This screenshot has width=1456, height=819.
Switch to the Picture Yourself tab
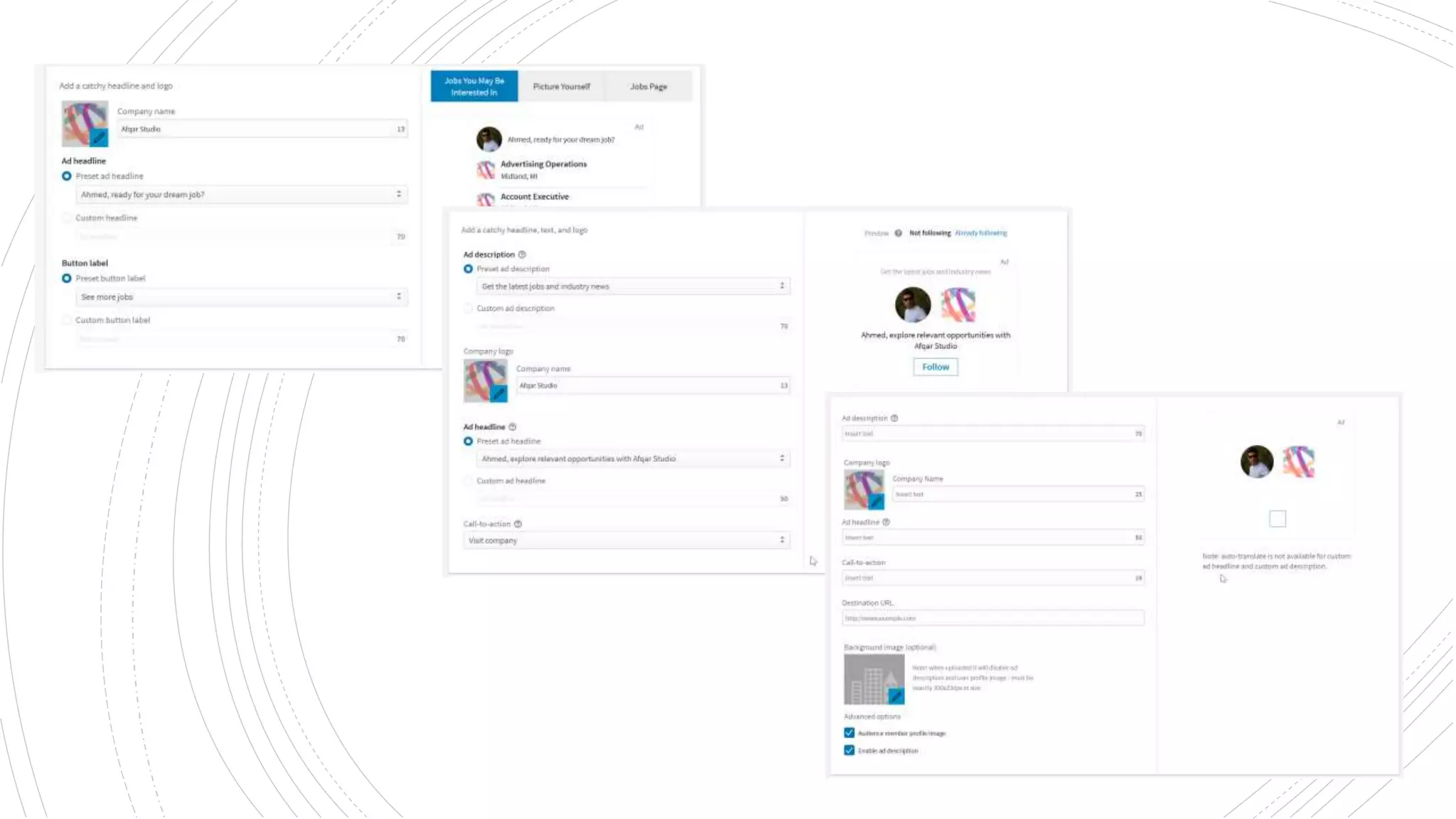(561, 87)
